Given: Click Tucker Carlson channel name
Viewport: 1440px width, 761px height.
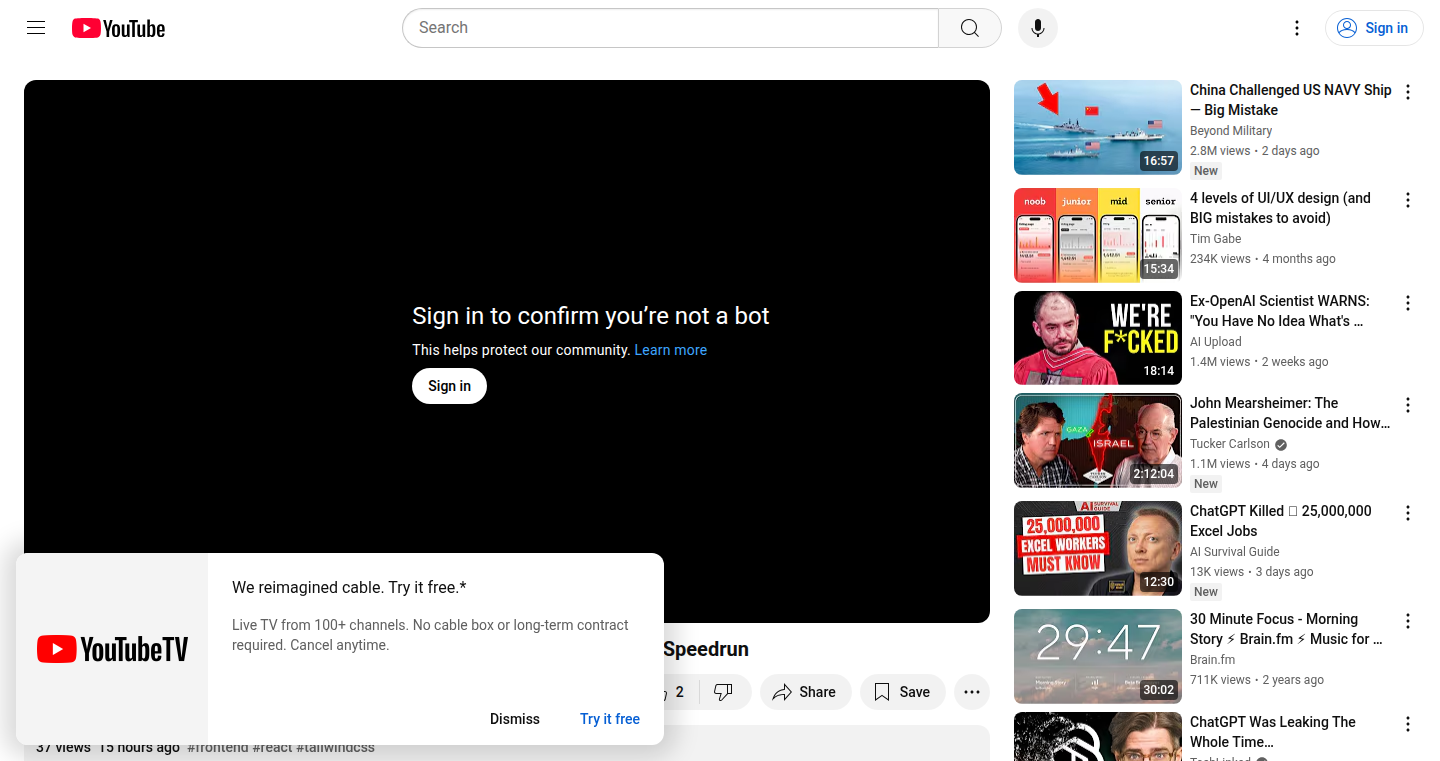Looking at the screenshot, I should click(x=1230, y=444).
